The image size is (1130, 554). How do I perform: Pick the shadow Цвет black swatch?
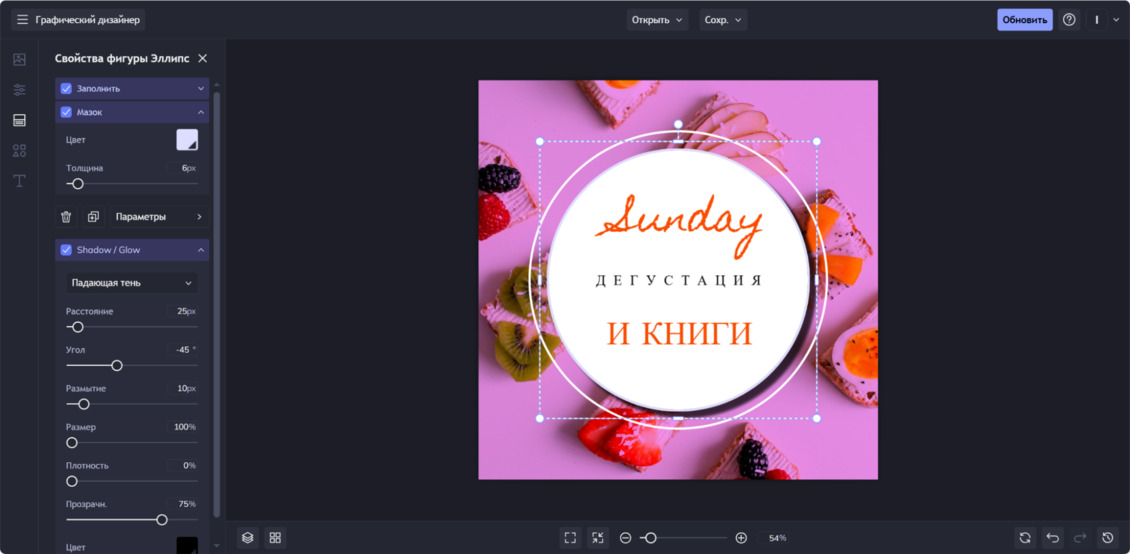(x=187, y=545)
